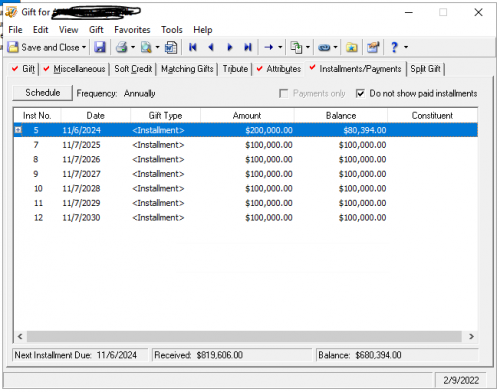Go to the first record icon
Image resolution: width=500 pixels, height=392 pixels.
pyautogui.click(x=192, y=47)
